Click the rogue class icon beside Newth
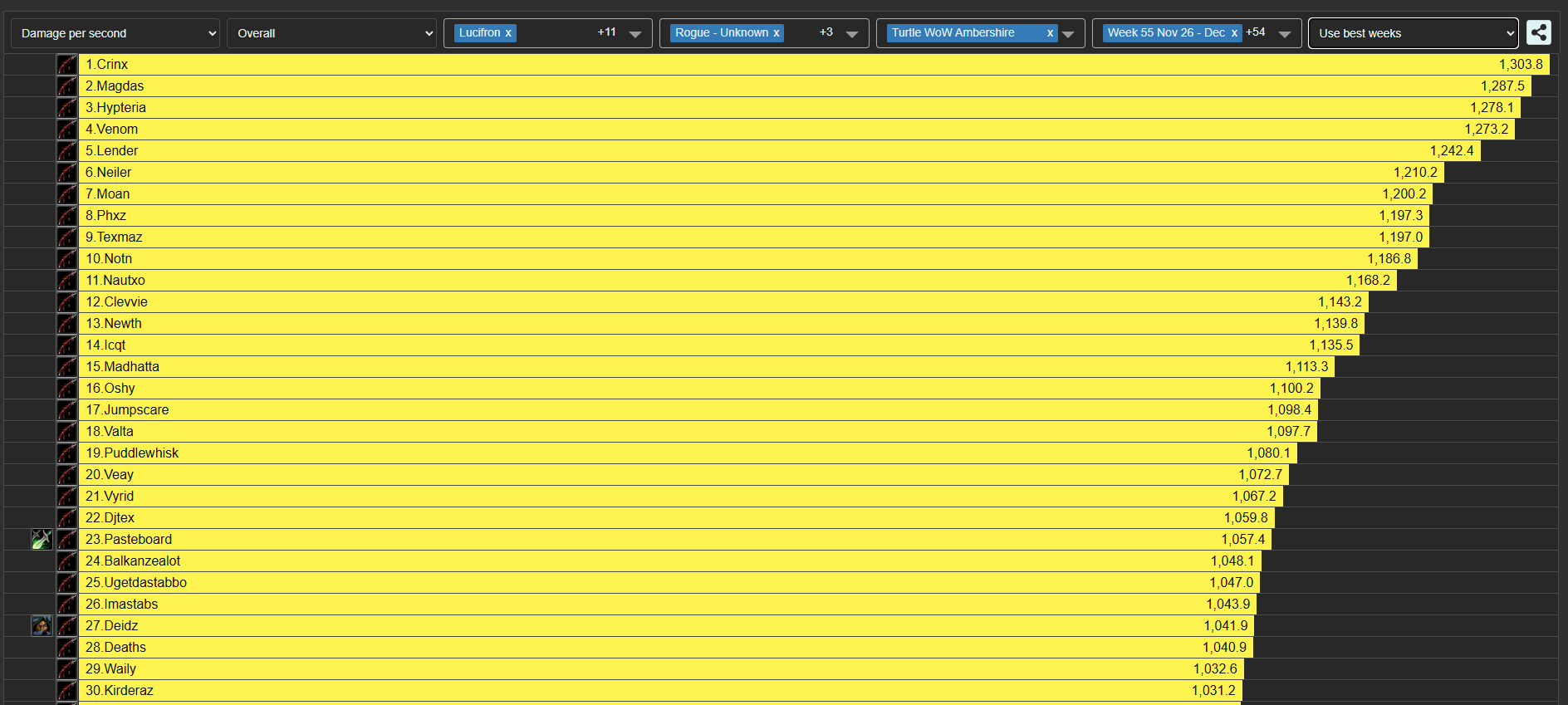The image size is (1568, 705). point(66,323)
